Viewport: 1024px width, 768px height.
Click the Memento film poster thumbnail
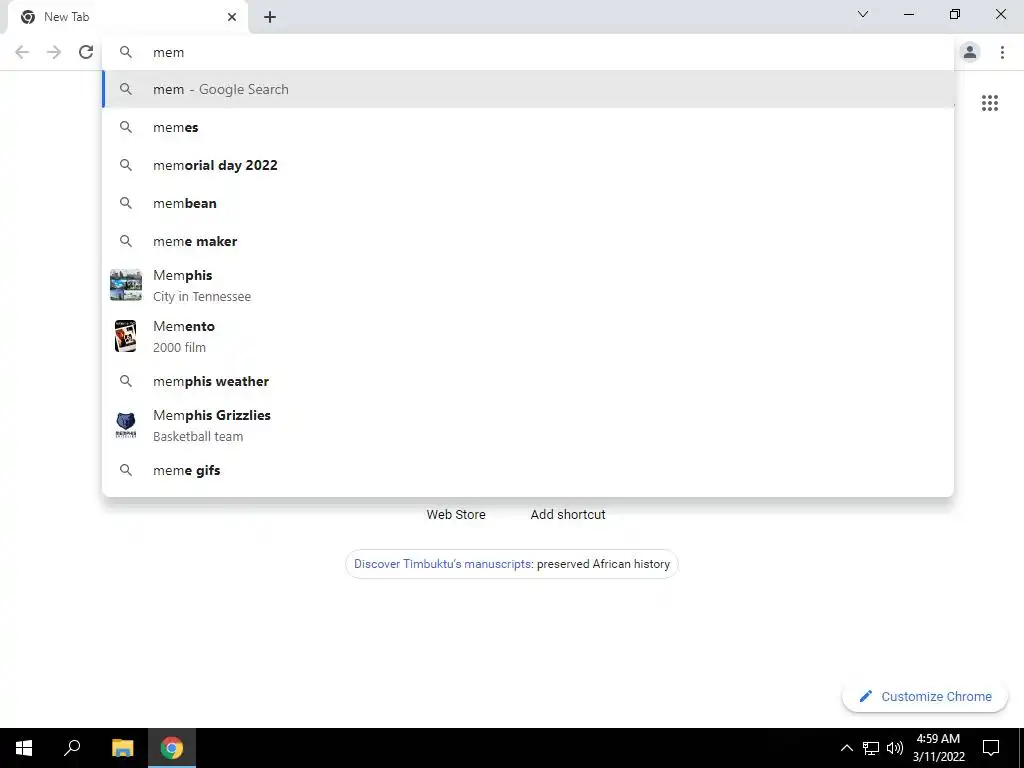[x=125, y=336]
